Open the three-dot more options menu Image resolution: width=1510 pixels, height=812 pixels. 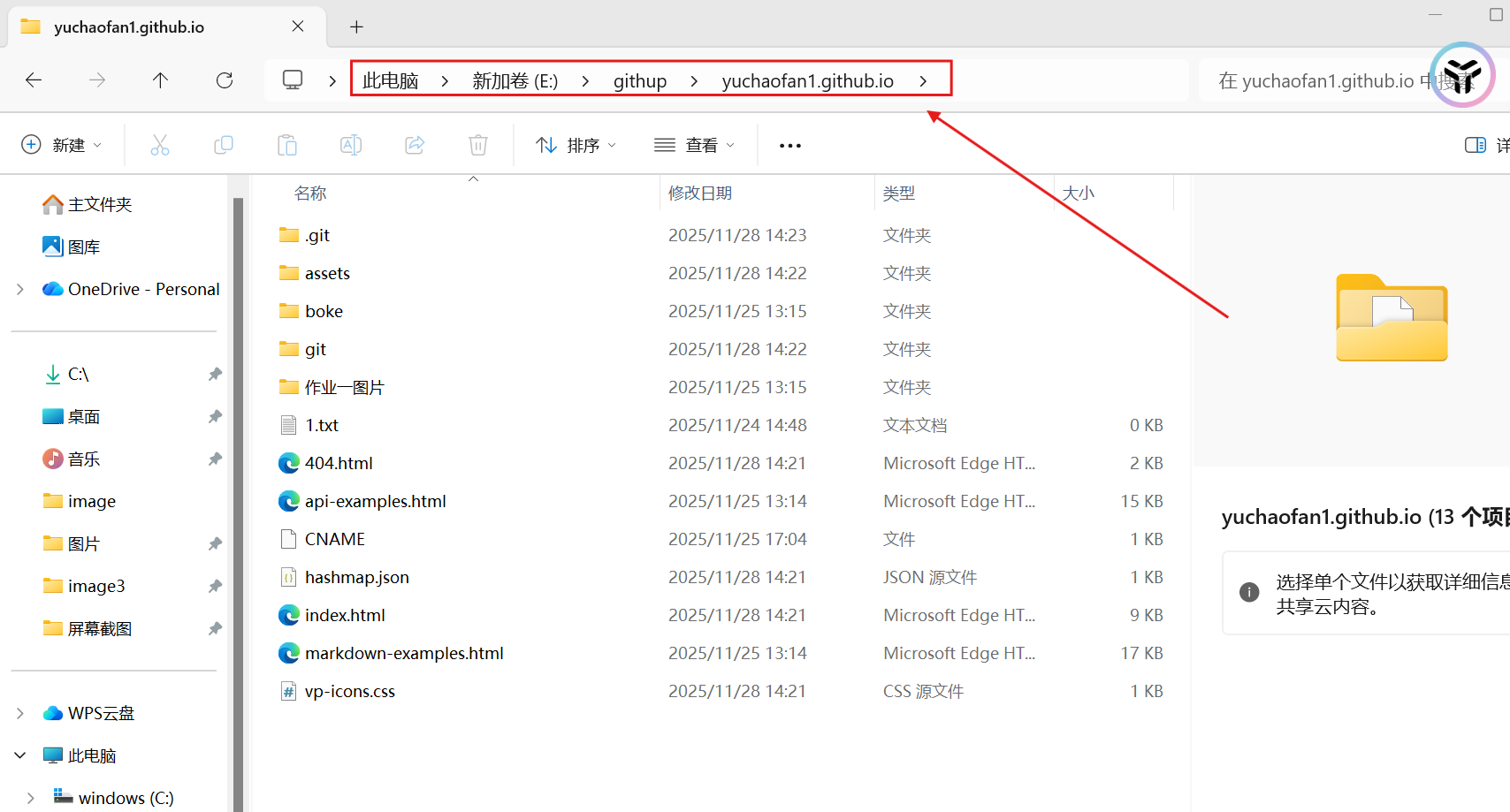coord(790,145)
